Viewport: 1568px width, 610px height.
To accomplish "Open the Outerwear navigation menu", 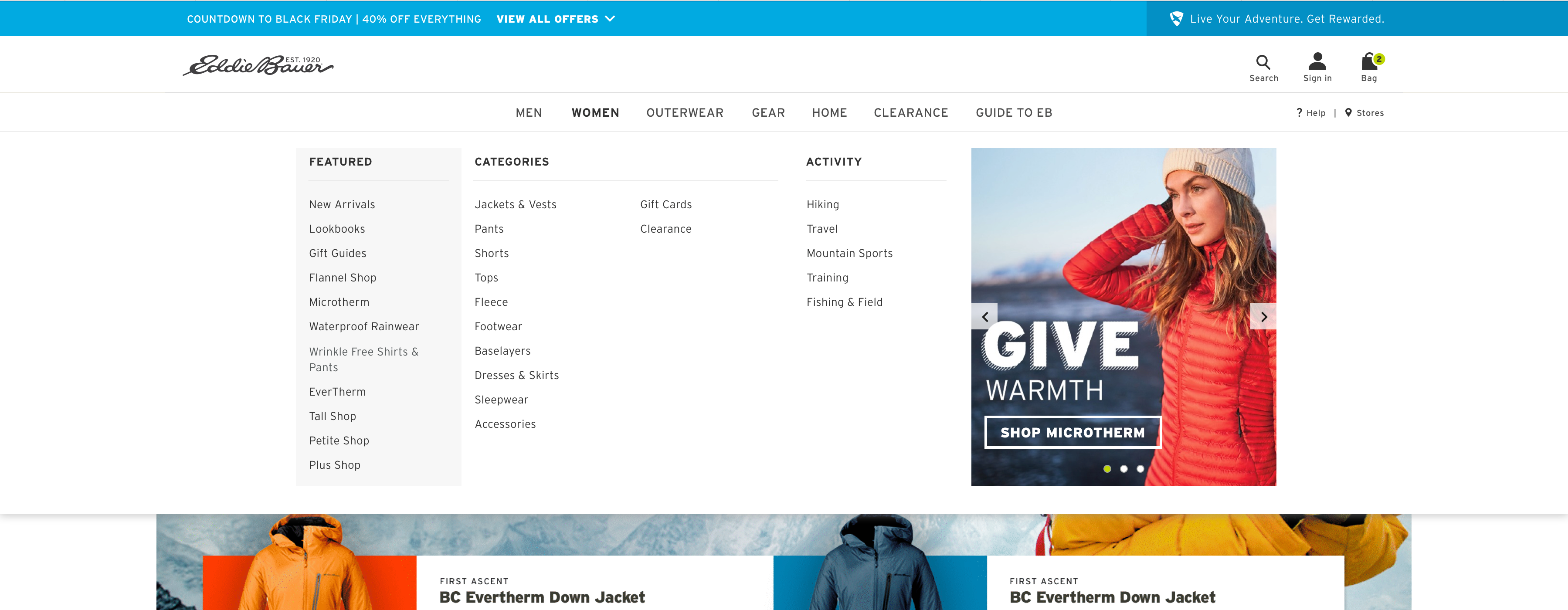I will 685,112.
